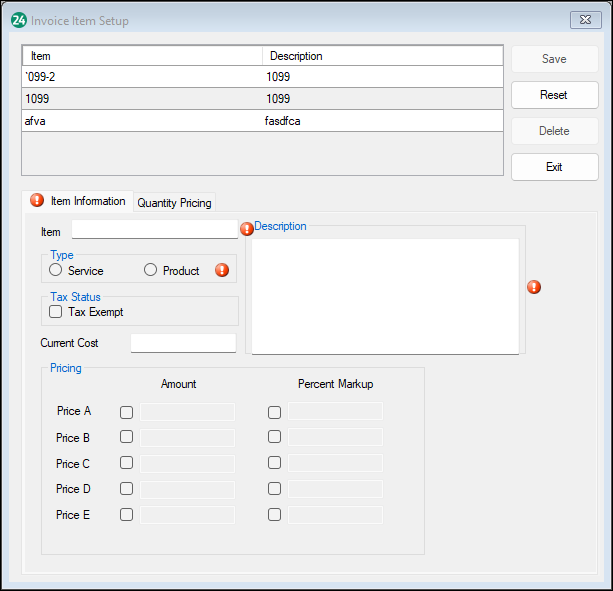Select the Product radio button
The image size is (613, 591).
click(151, 270)
